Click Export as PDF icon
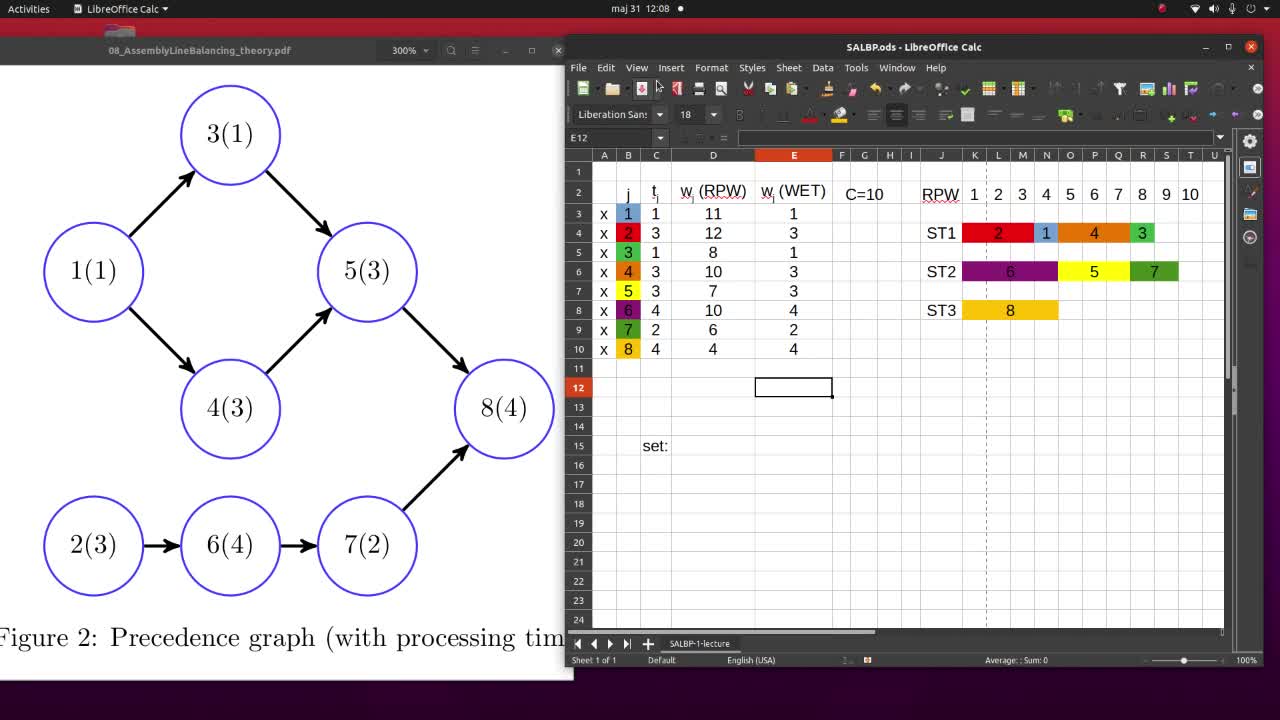The image size is (1280, 720). pyautogui.click(x=677, y=89)
